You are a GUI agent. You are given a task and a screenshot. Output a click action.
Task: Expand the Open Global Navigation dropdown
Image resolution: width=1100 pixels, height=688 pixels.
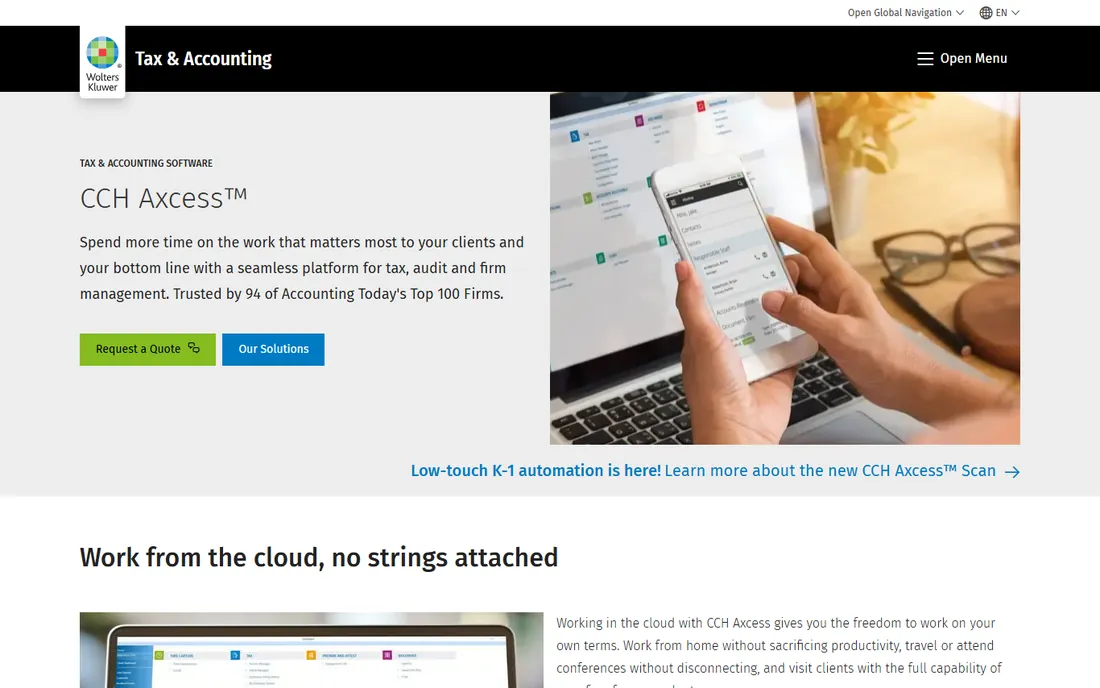tap(906, 13)
